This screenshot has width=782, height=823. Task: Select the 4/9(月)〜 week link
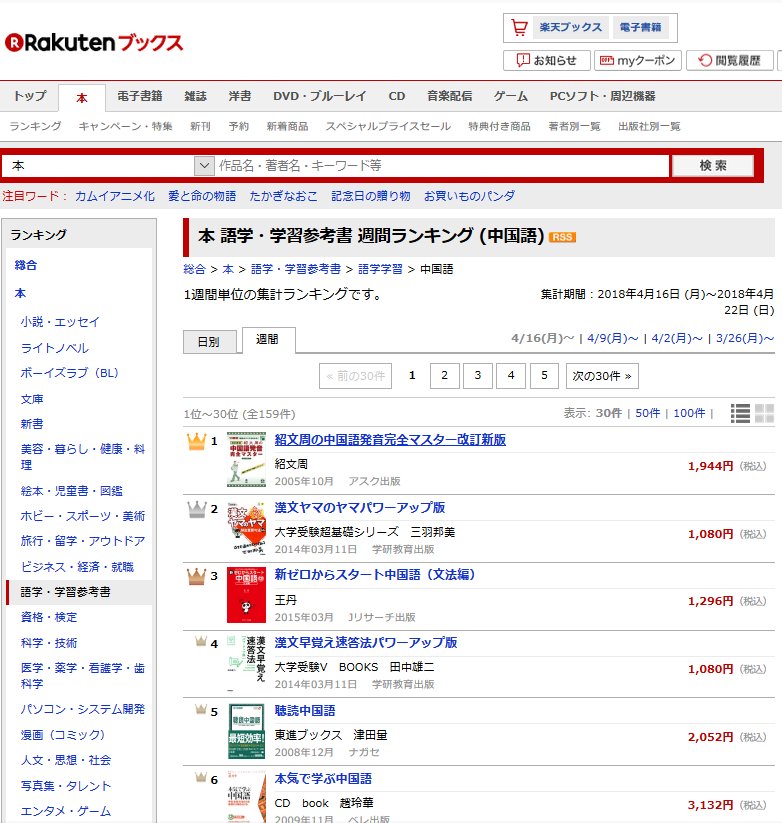[x=612, y=339]
